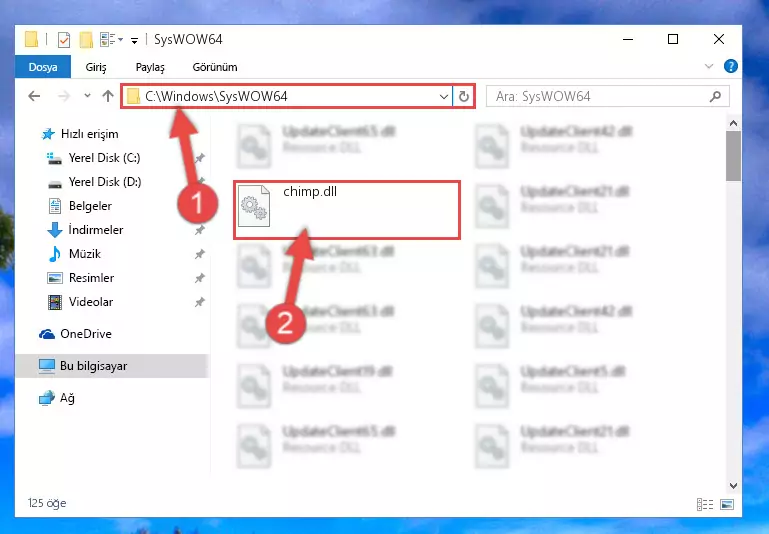Click the 125 öğe status text
Viewport: 769px width, 534px height.
pos(47,503)
